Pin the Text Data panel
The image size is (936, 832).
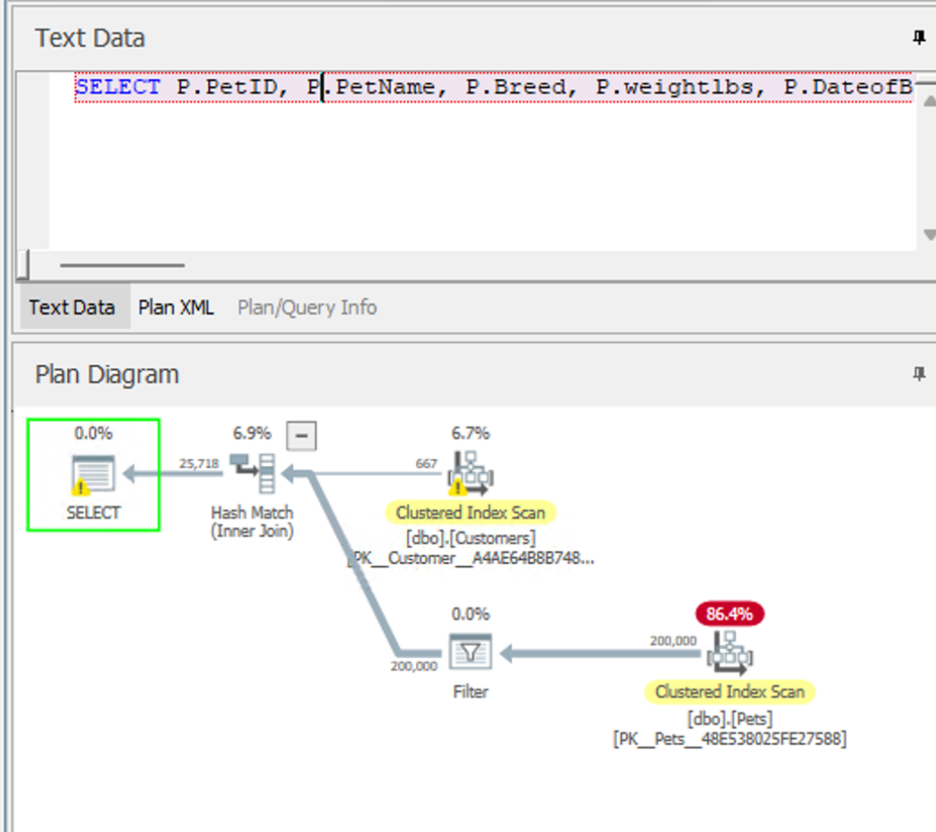(x=919, y=38)
